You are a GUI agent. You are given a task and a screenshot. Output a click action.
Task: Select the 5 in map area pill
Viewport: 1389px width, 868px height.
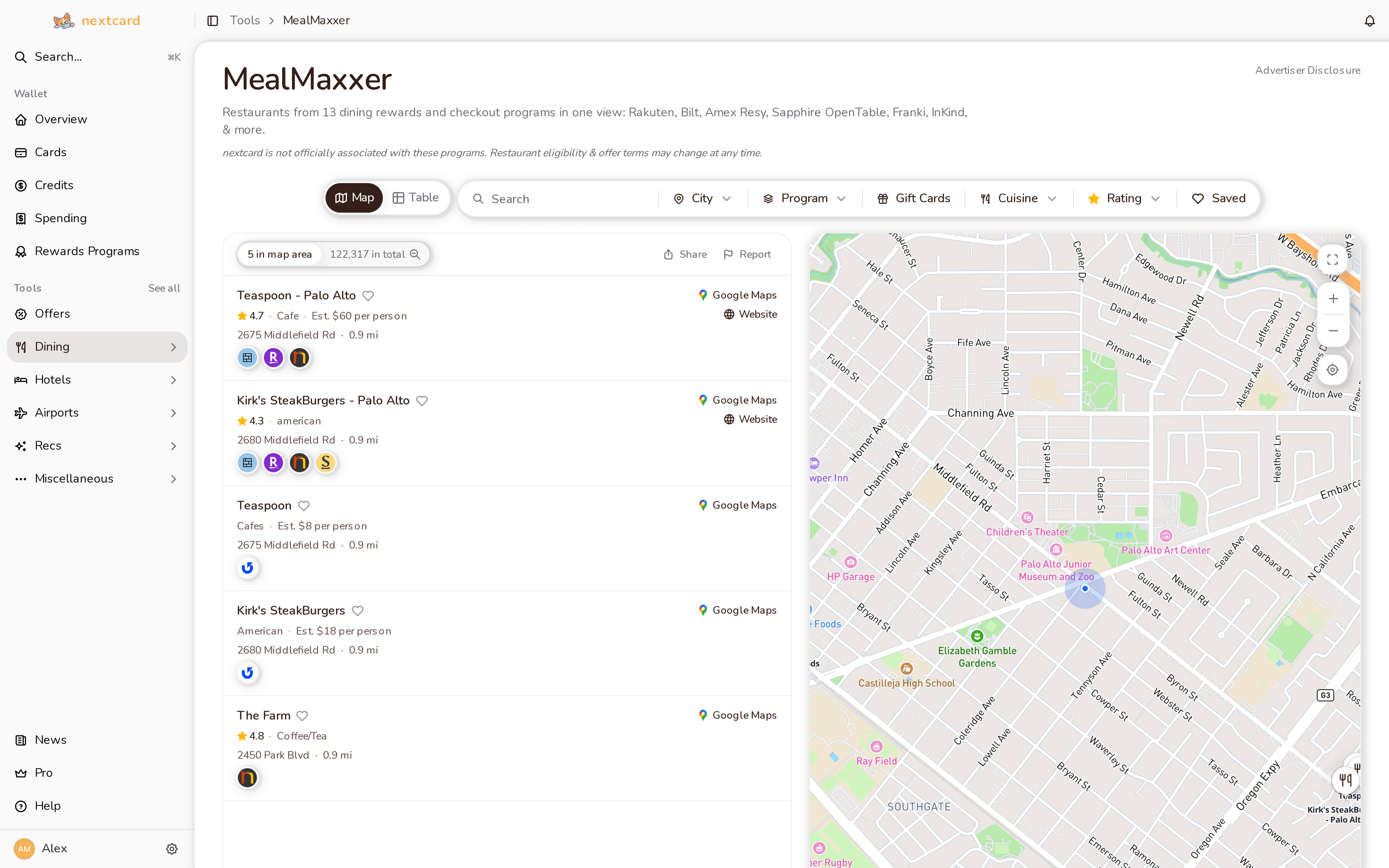pyautogui.click(x=280, y=254)
